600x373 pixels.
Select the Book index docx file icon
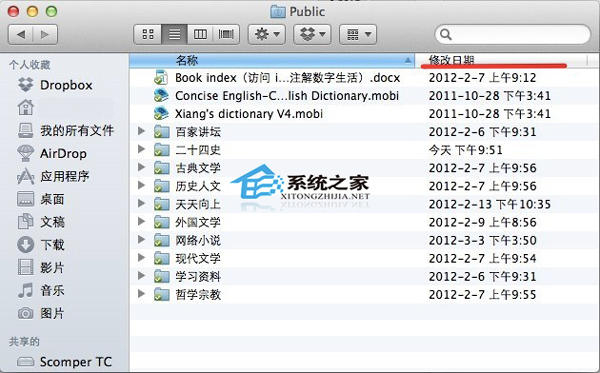[161, 78]
